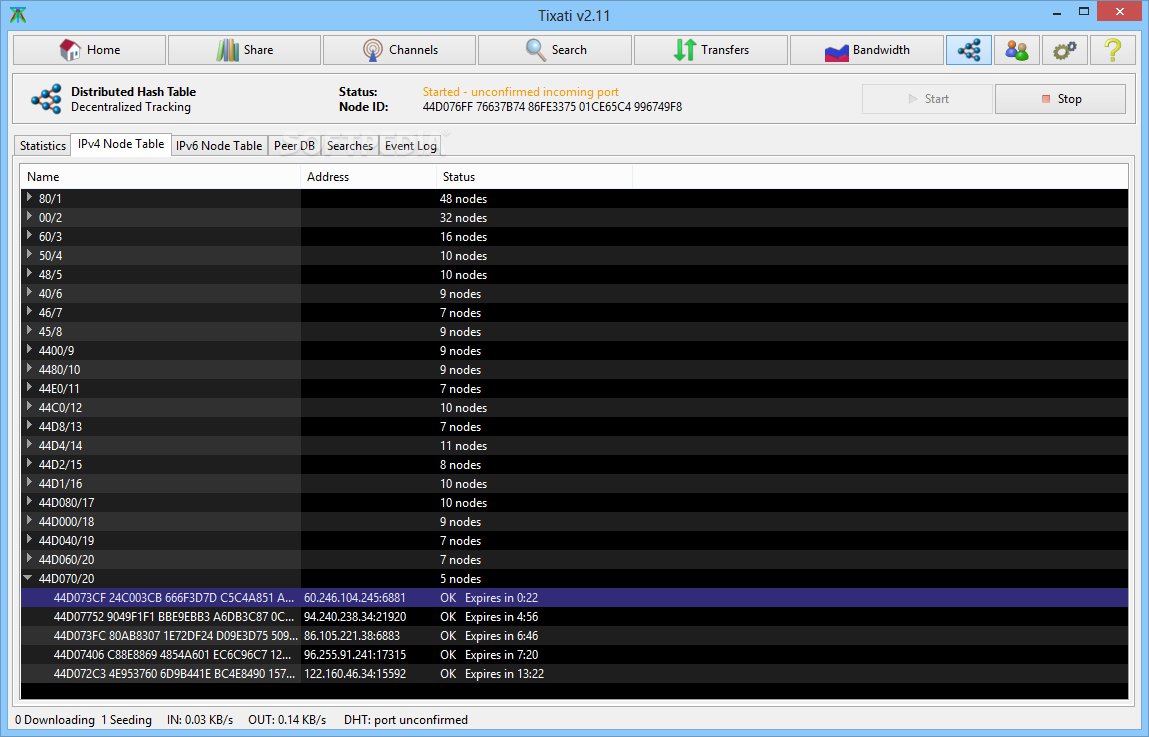Expand the 44D1/16 bucket

pyautogui.click(x=29, y=483)
